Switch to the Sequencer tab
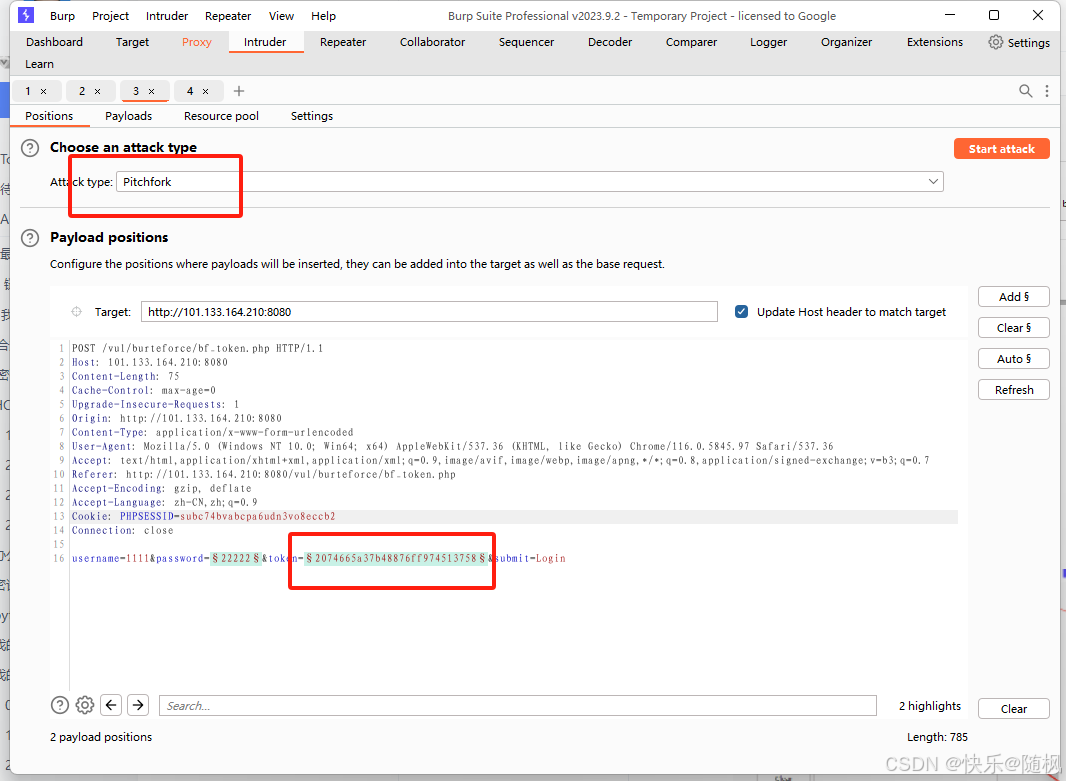 tap(526, 42)
